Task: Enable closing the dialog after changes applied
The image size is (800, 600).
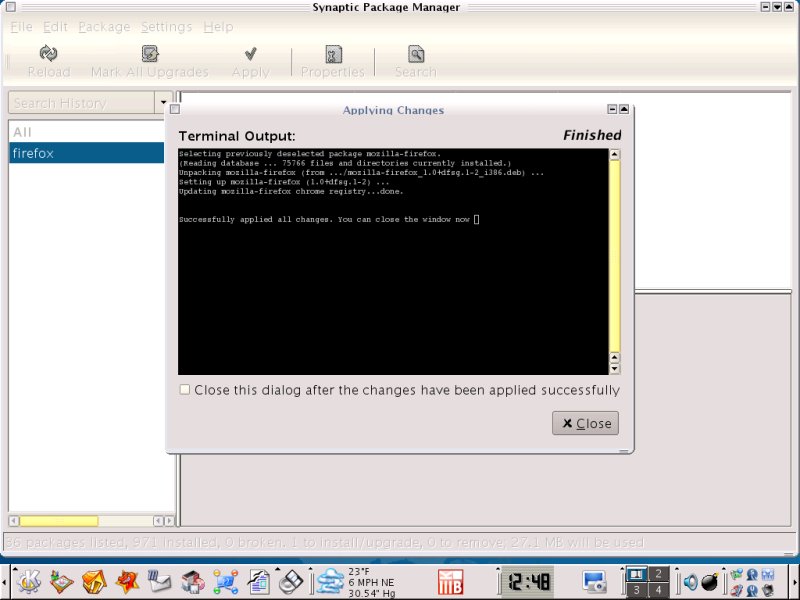Action: click(184, 390)
